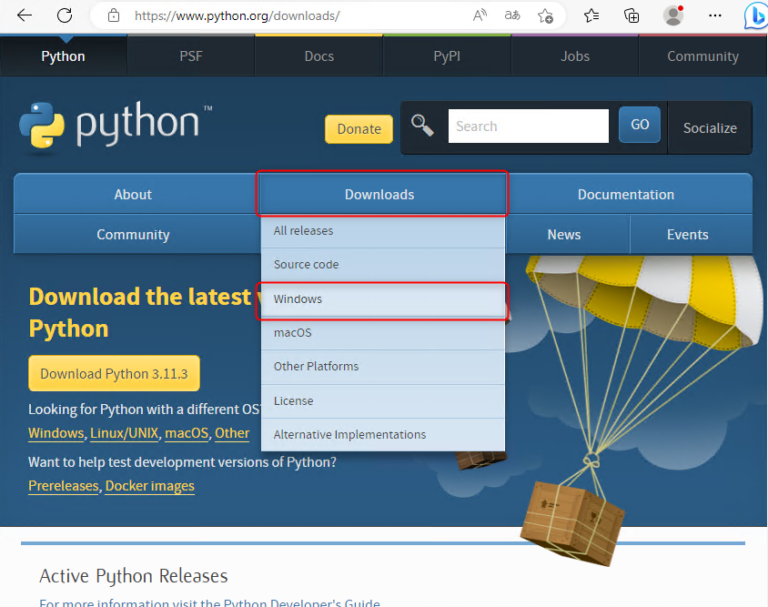
Task: Click inside the Search input field
Action: (528, 126)
